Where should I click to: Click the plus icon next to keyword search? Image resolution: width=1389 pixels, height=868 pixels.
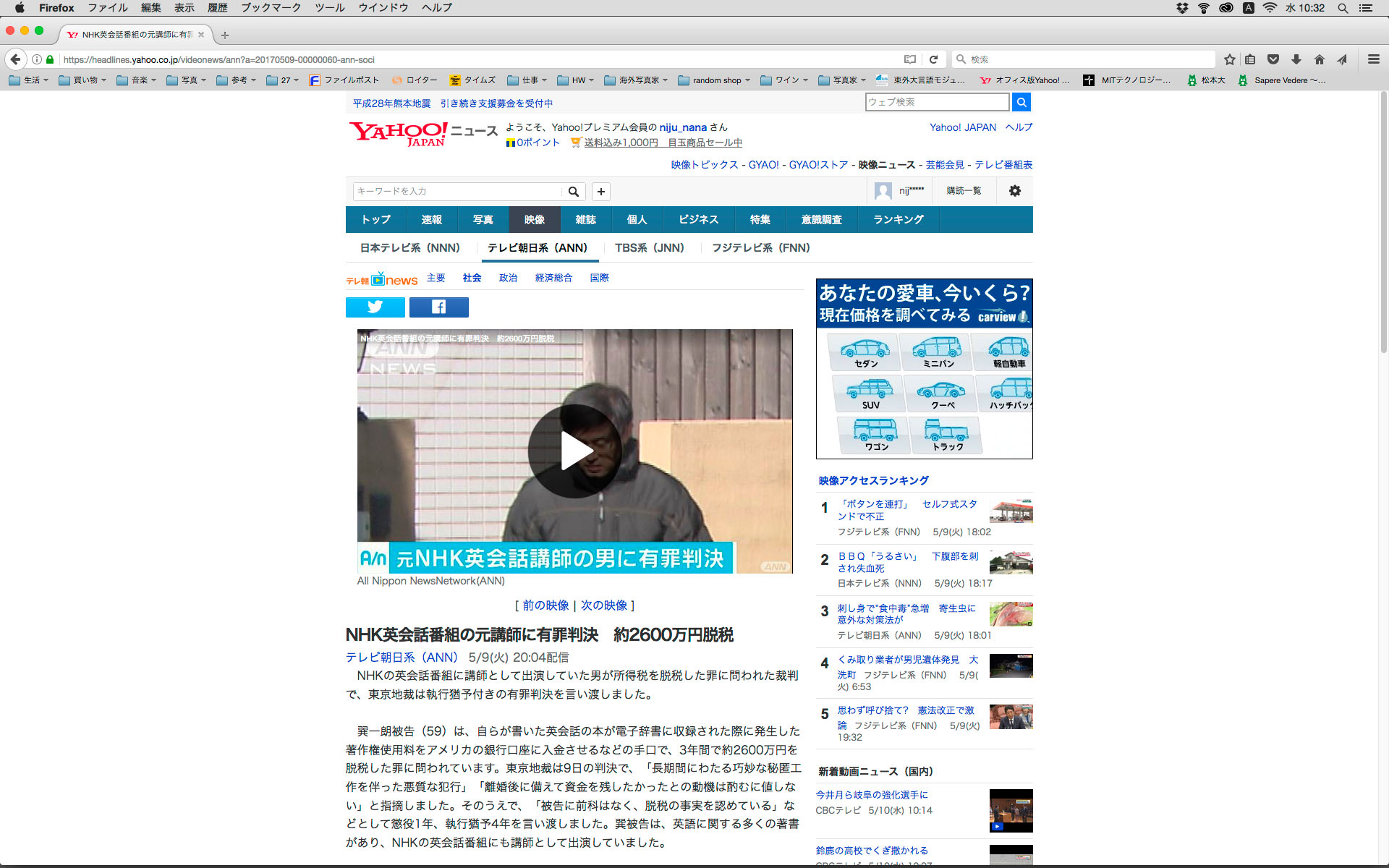point(600,192)
